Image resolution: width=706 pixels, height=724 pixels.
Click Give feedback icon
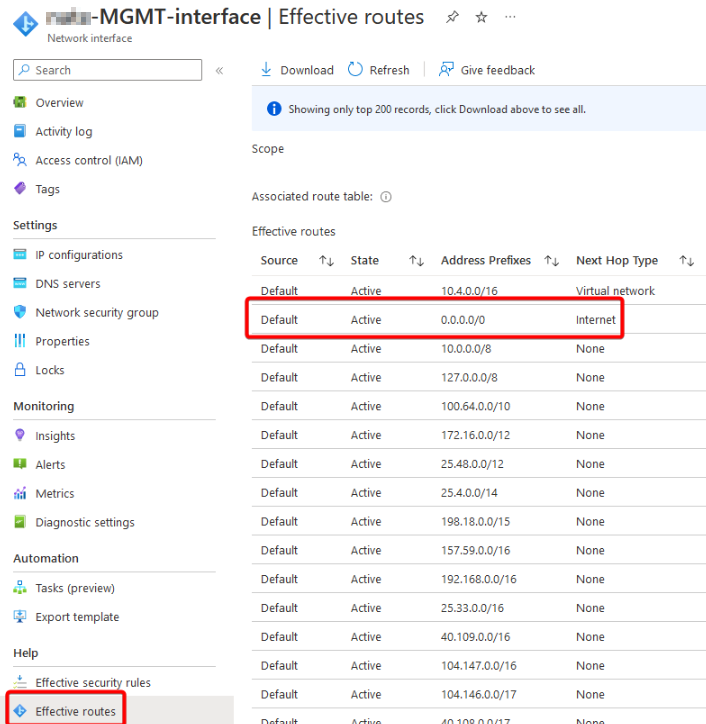tap(446, 70)
